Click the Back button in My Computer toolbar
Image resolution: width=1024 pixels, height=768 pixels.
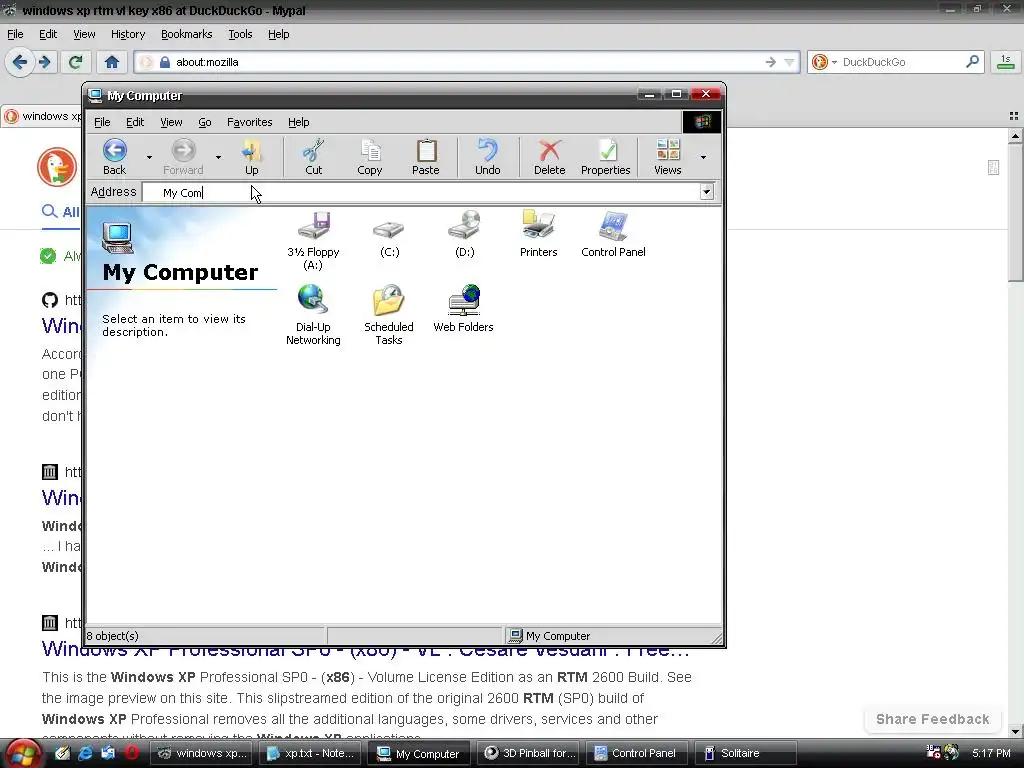pos(114,157)
